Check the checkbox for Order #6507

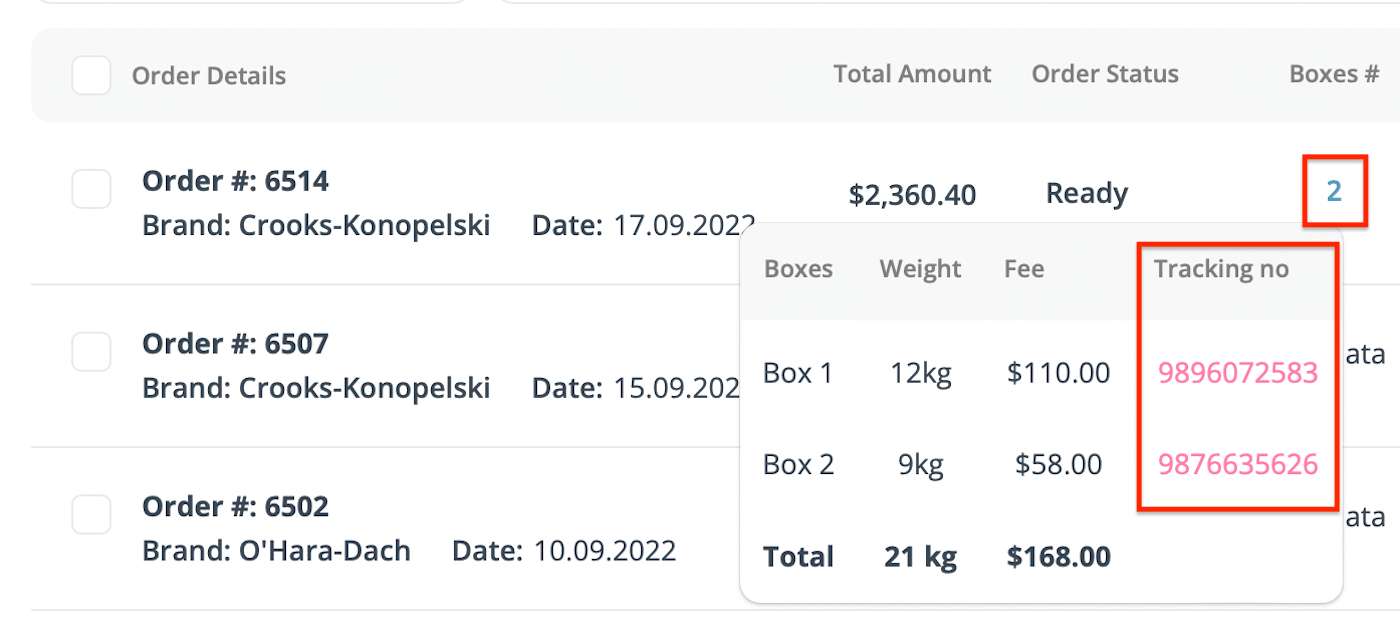91,352
